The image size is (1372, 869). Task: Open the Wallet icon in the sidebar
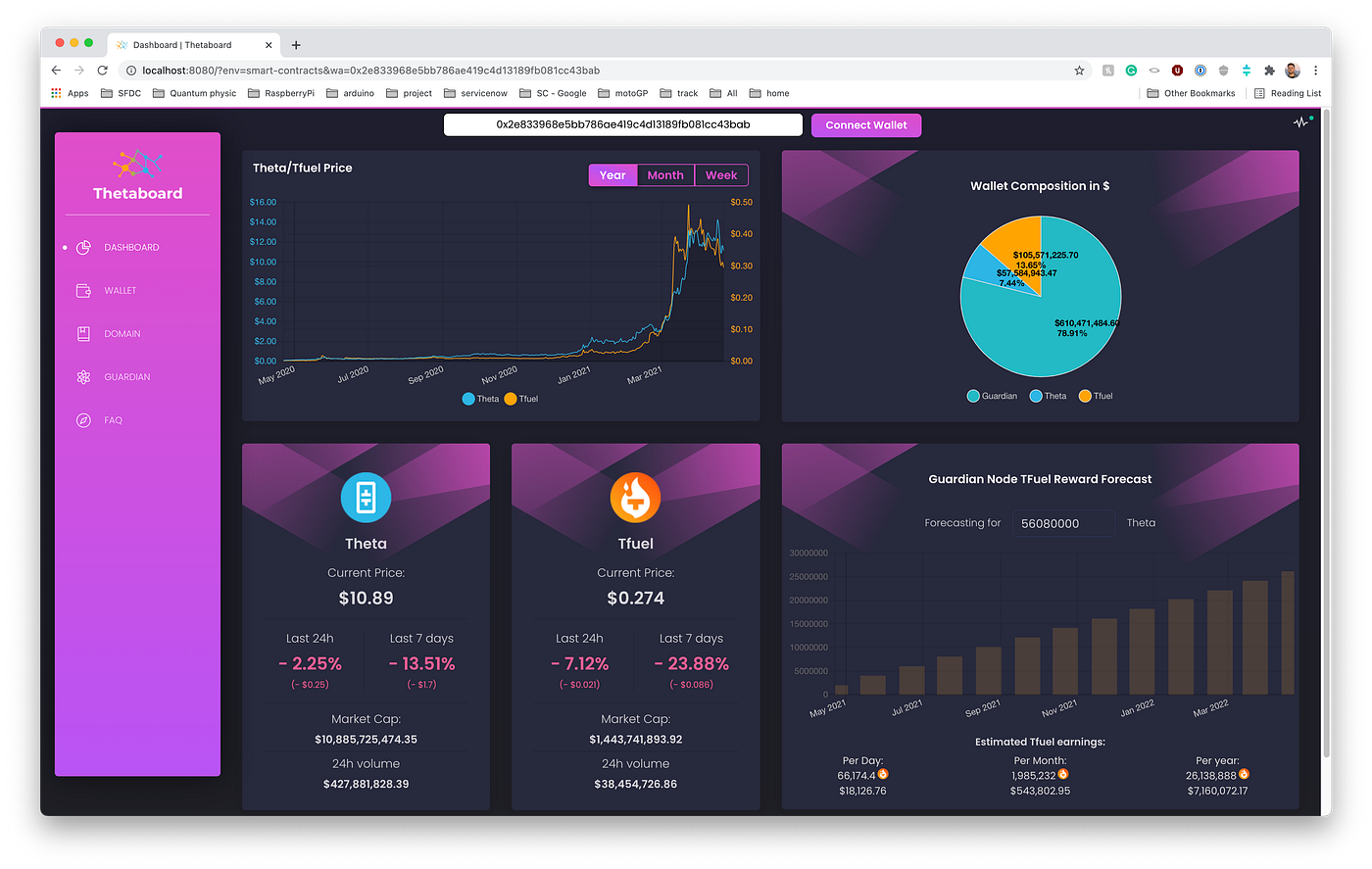(x=83, y=290)
